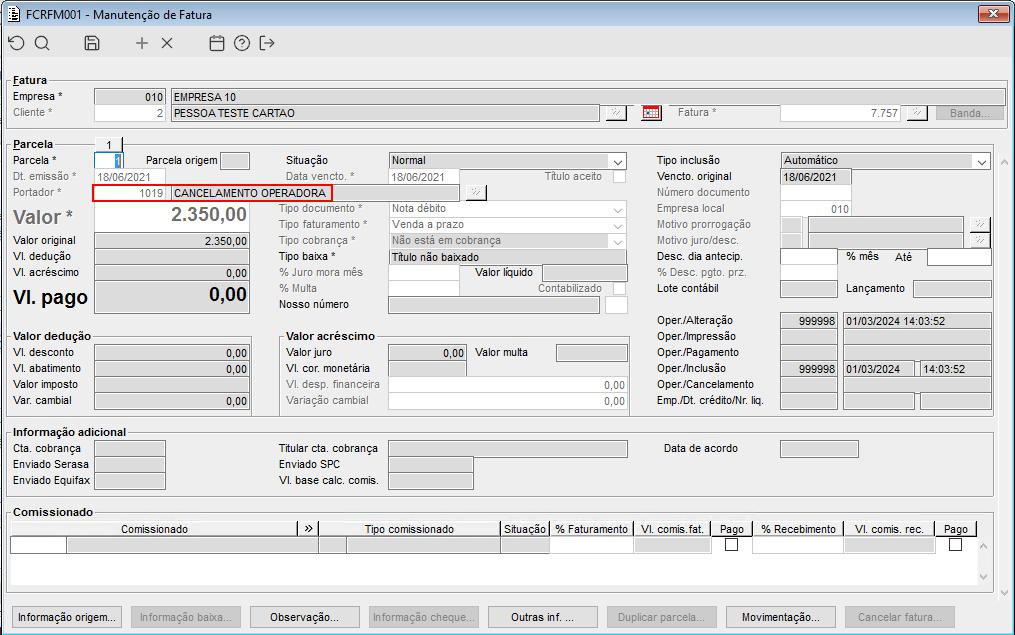Open the Motivo juro/desc. lookup button
The height and width of the screenshot is (635, 1015).
(x=980, y=241)
